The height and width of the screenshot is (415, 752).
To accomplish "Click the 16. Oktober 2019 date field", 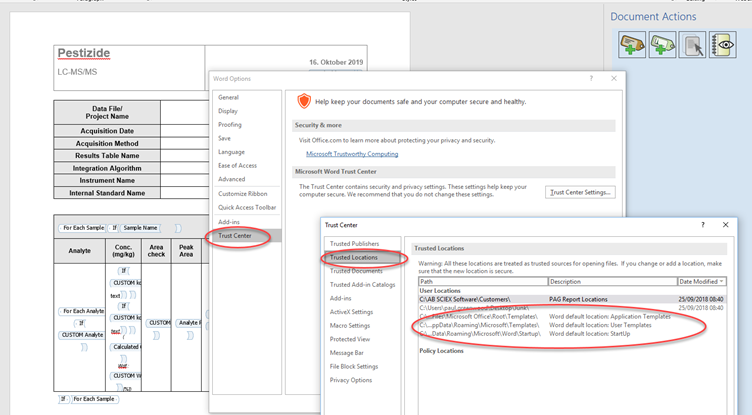I will [x=336, y=62].
